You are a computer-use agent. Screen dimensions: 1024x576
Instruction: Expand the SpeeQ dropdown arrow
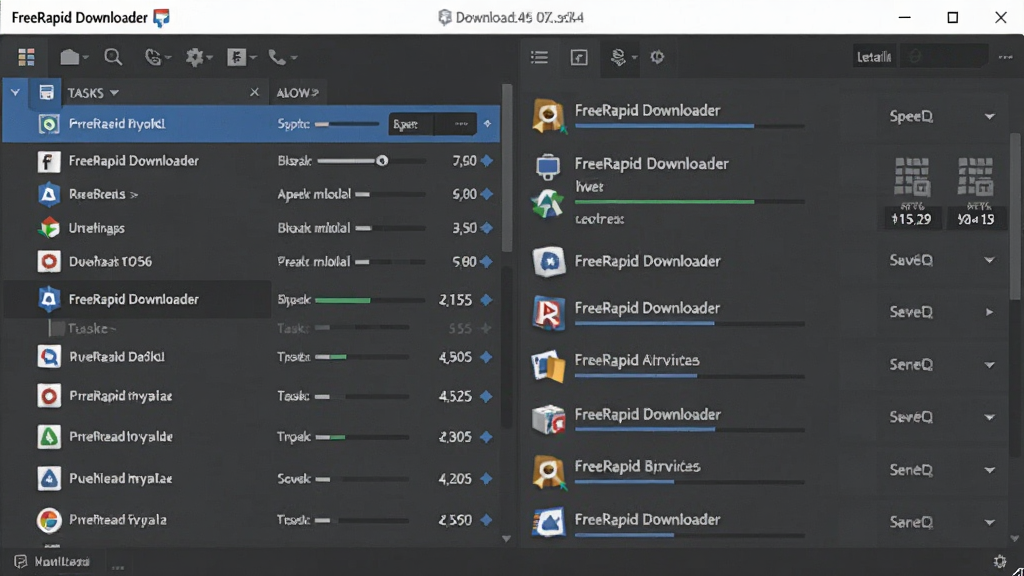tap(990, 117)
